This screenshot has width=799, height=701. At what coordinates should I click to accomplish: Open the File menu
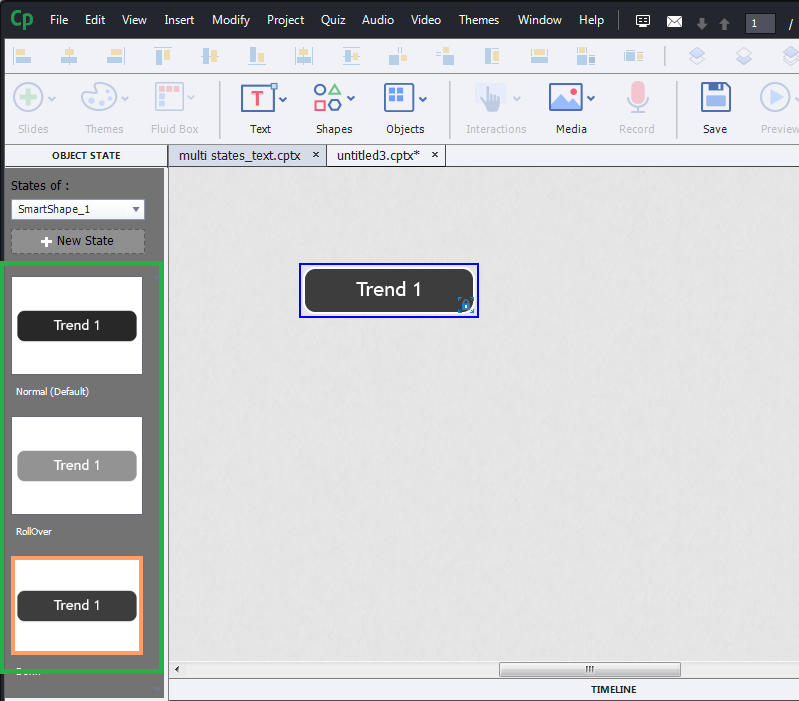coord(59,20)
